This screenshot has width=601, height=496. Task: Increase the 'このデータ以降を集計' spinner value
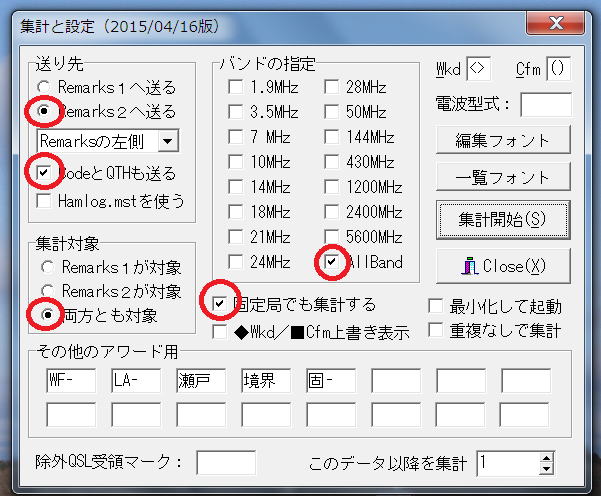[545, 458]
